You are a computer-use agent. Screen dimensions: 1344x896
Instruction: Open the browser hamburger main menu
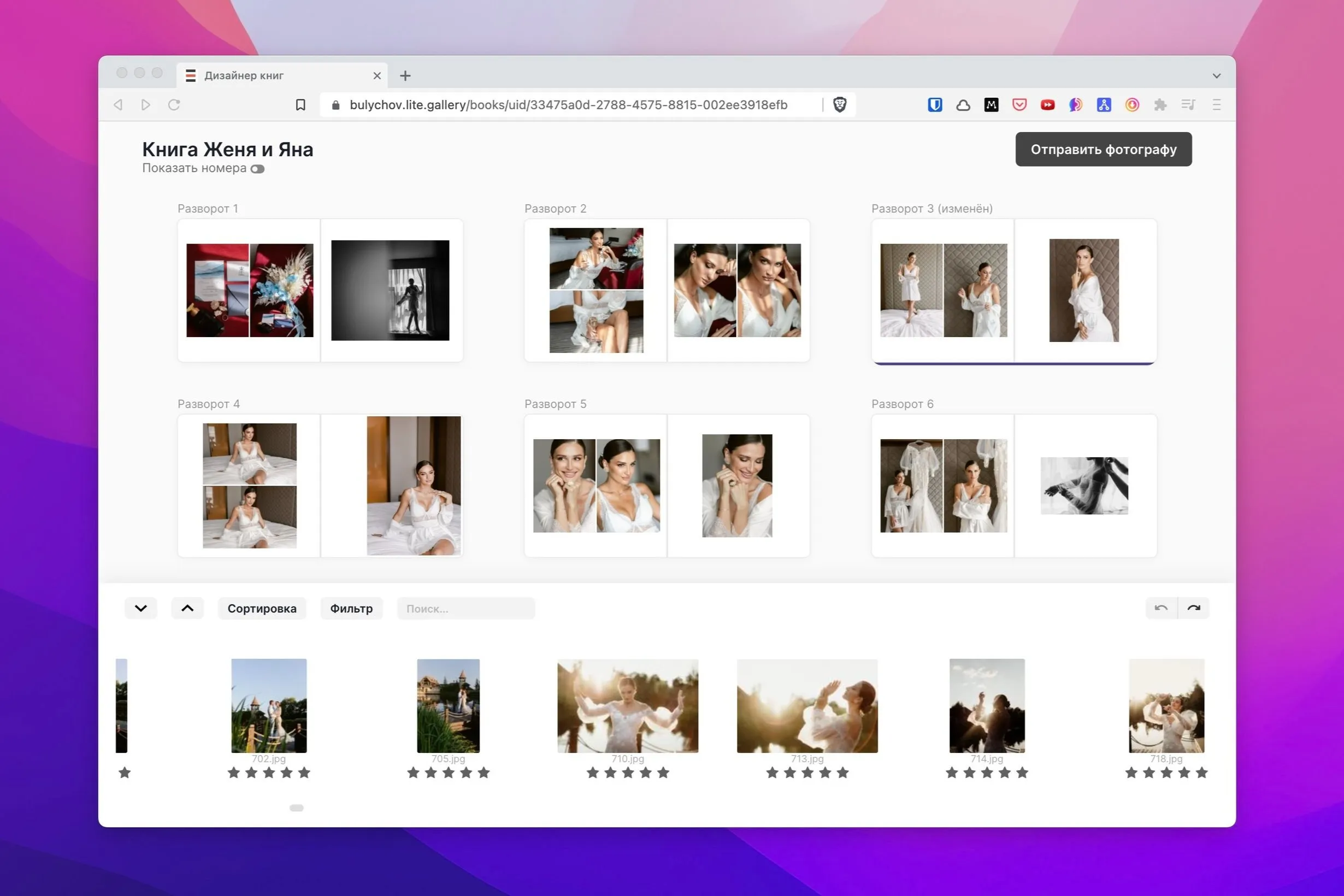pos(1217,104)
